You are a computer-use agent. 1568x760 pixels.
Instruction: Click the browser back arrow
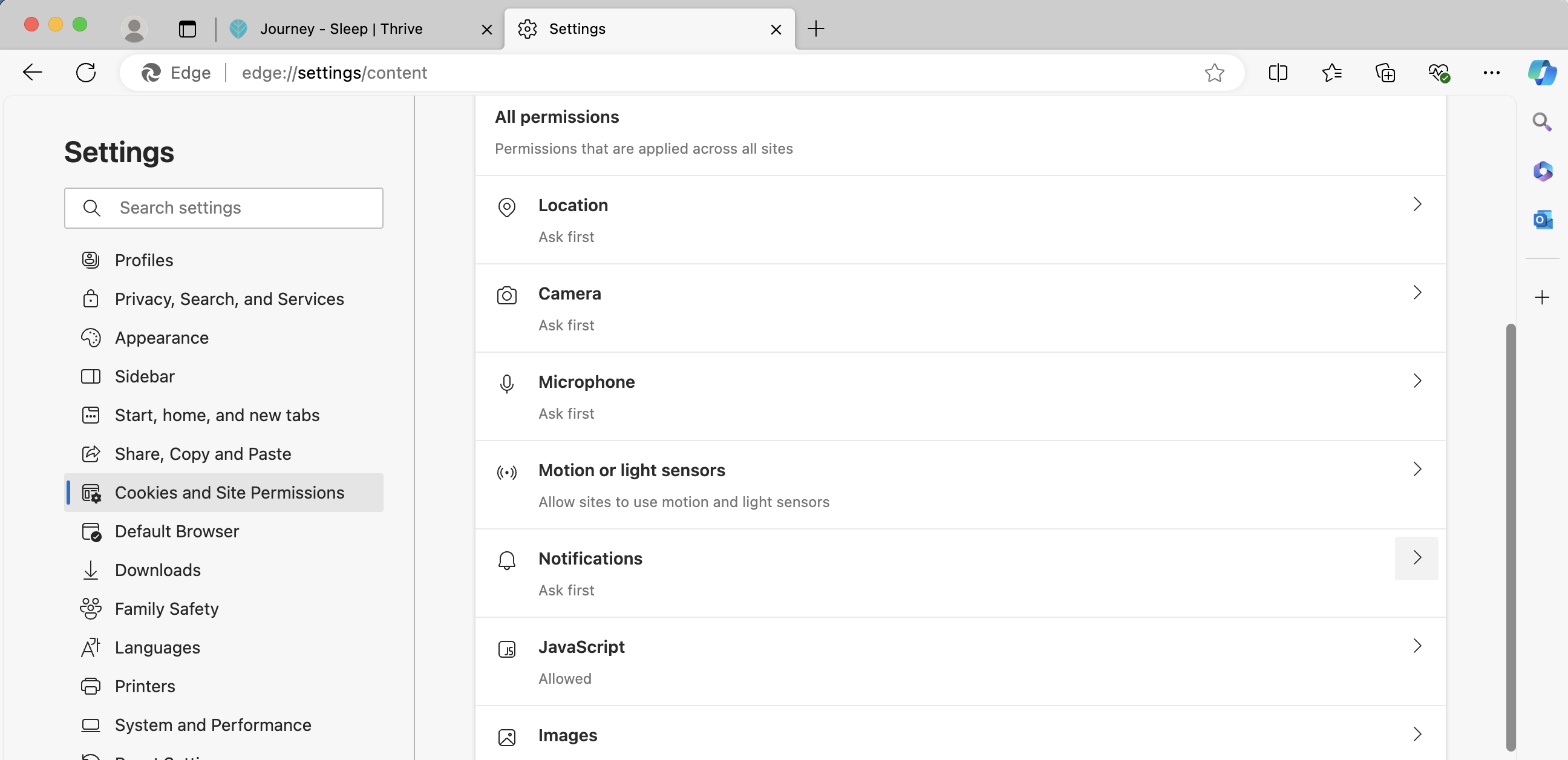click(32, 73)
